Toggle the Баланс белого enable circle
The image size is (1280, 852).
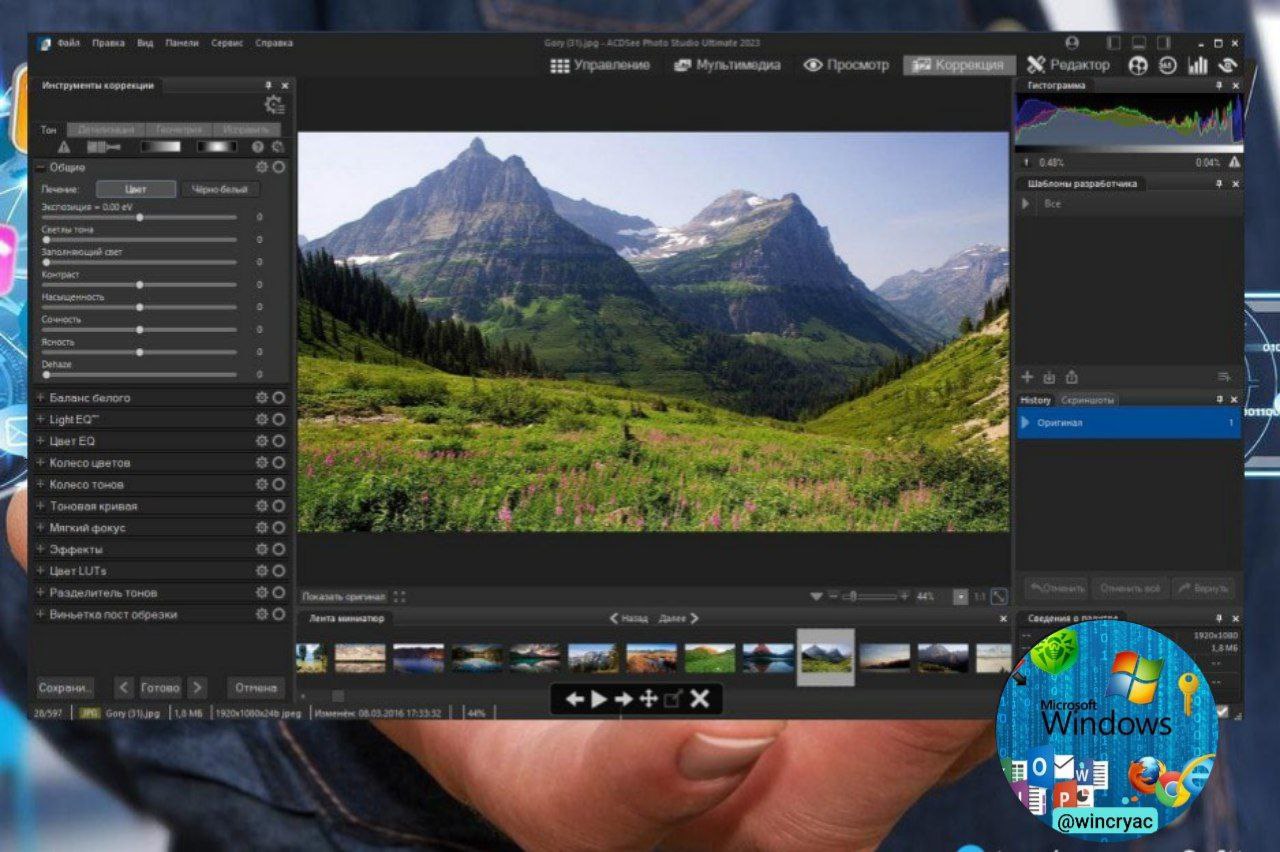[279, 398]
